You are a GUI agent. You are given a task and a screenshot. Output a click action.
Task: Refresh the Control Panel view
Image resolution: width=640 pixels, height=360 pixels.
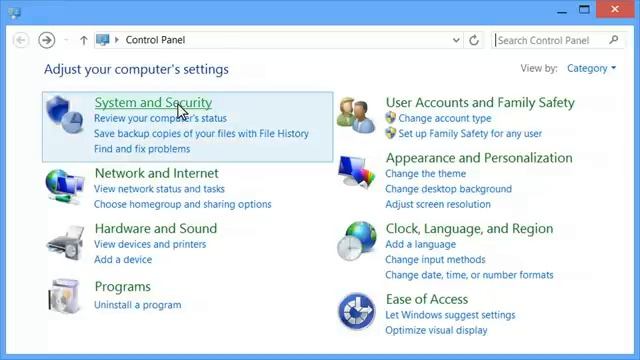coord(474,40)
